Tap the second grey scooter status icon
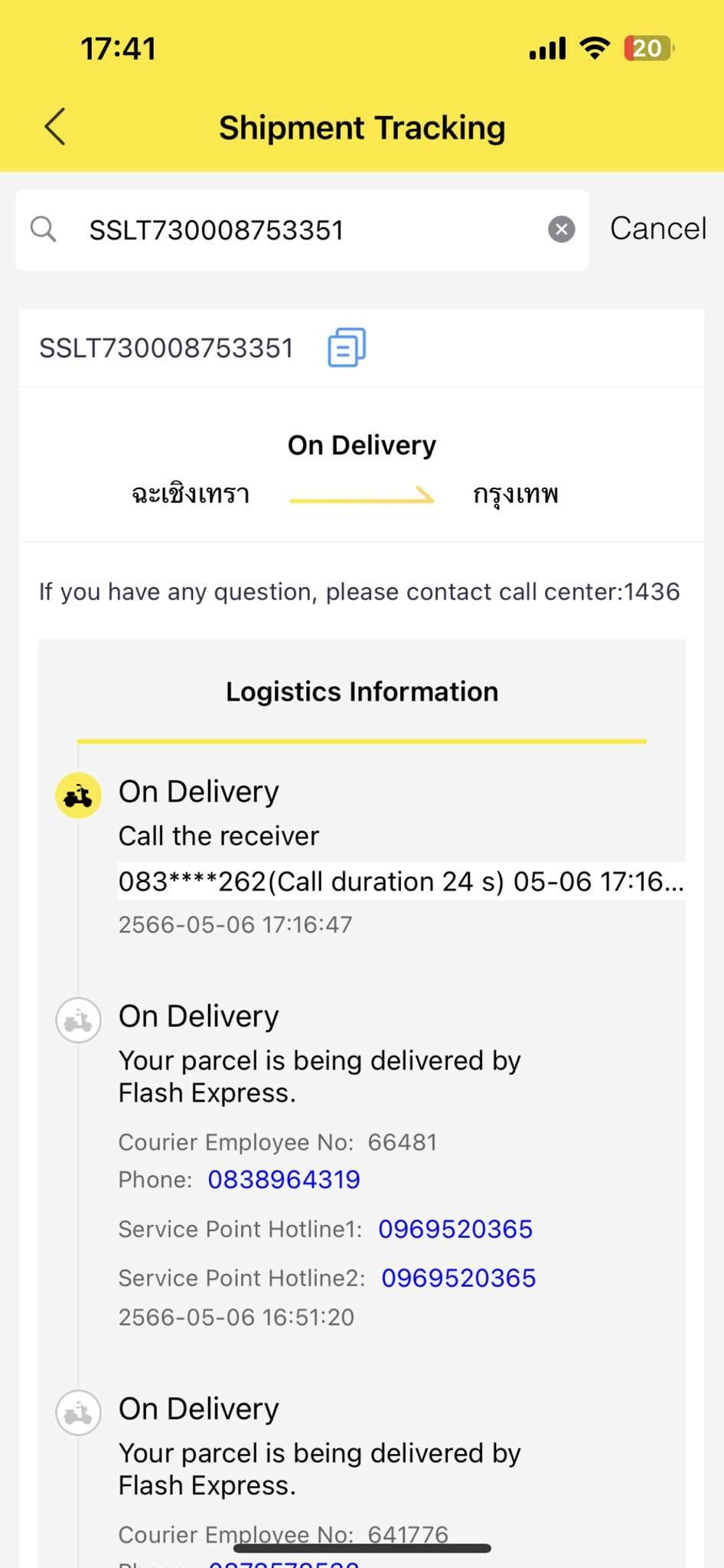 pos(78,1021)
